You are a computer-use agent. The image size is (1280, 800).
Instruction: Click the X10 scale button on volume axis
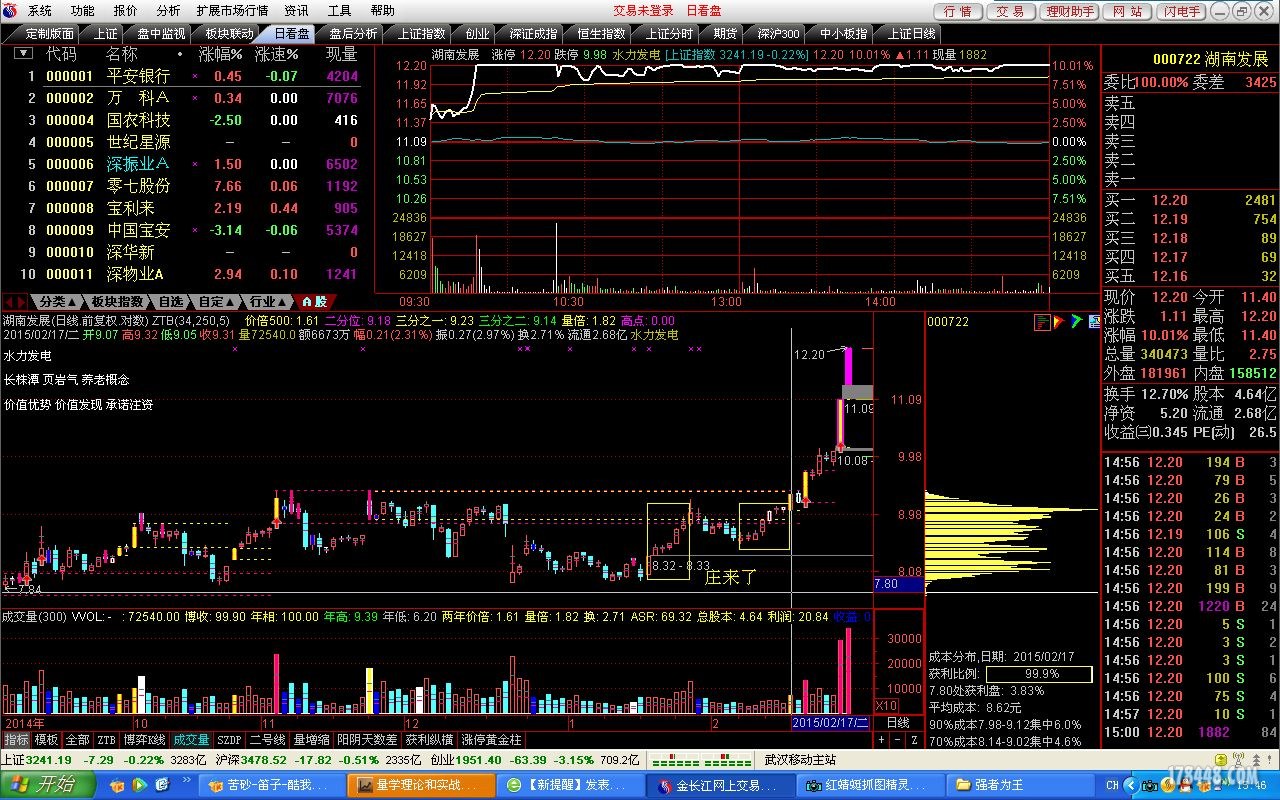886,705
